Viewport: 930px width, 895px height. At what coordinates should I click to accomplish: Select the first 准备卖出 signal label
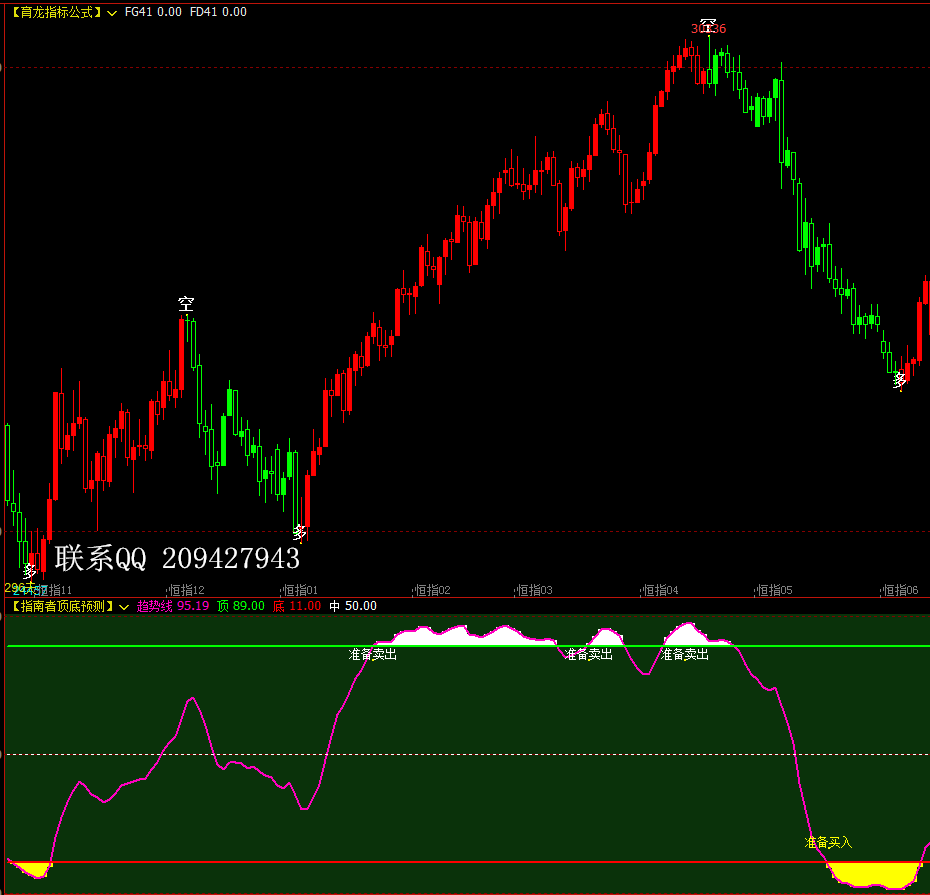372,654
